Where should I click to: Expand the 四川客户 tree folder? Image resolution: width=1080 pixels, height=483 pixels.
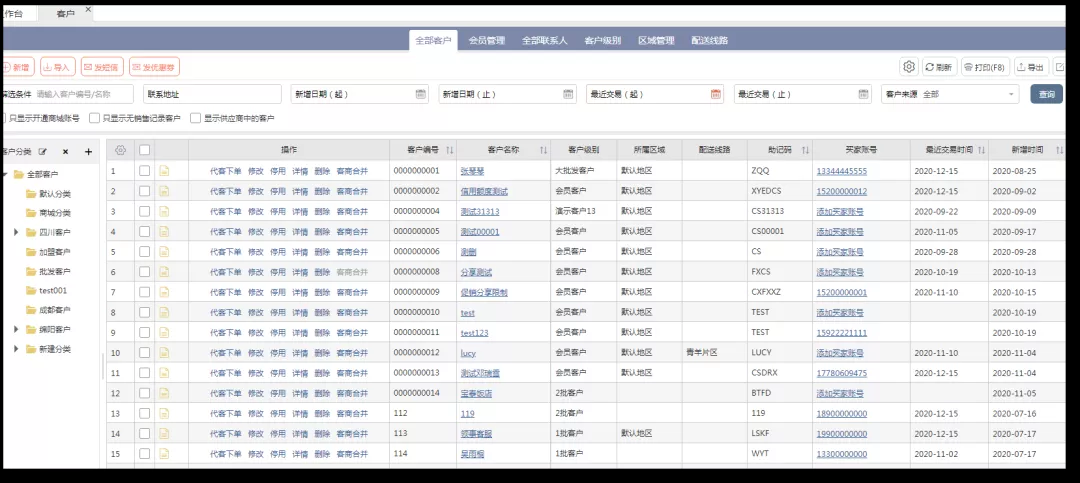[x=16, y=232]
